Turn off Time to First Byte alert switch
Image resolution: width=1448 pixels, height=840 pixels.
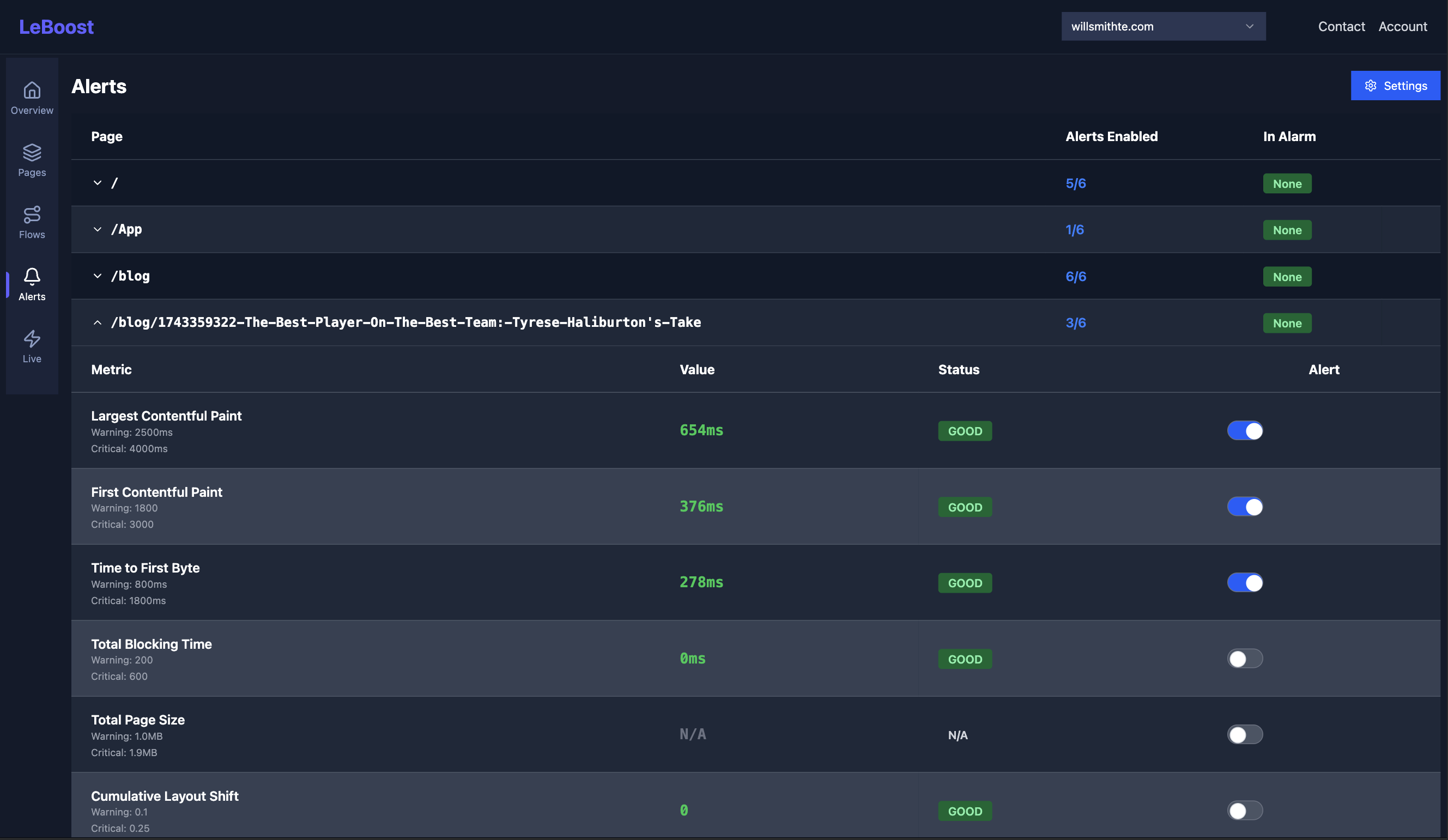(x=1245, y=582)
